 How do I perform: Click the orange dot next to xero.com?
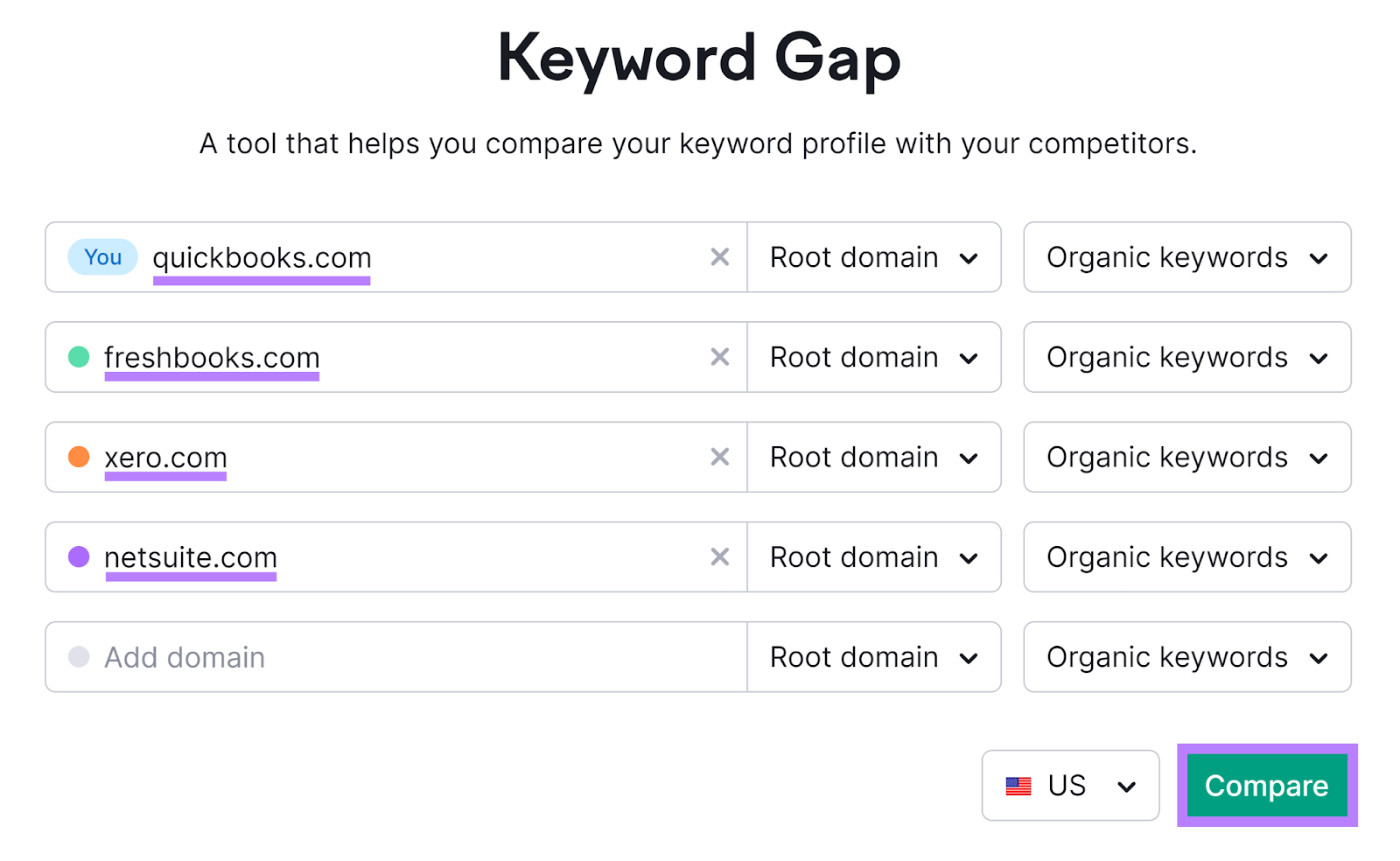(x=77, y=457)
